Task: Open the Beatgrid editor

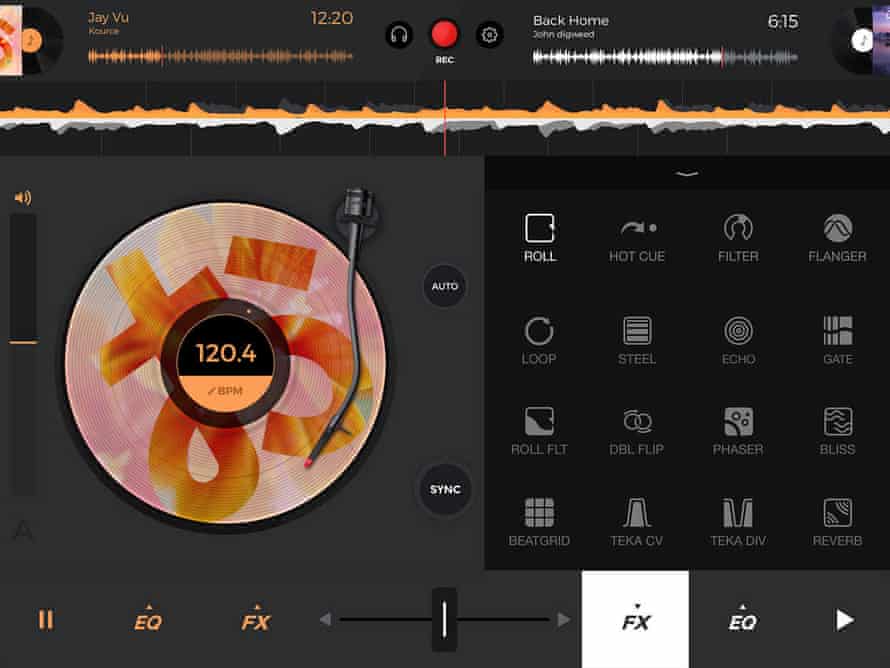Action: coord(539,513)
